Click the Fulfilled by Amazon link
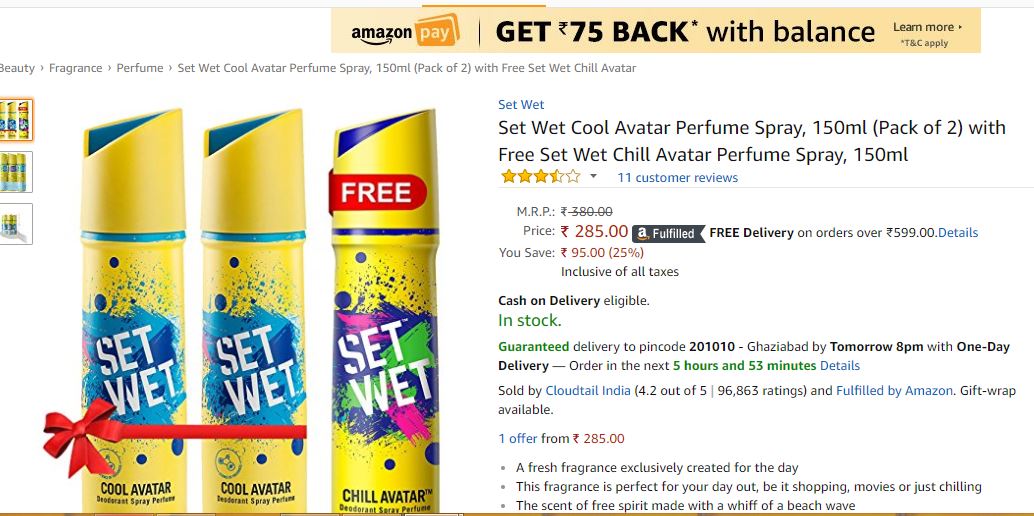Viewport: 1034px width, 516px height. point(894,391)
